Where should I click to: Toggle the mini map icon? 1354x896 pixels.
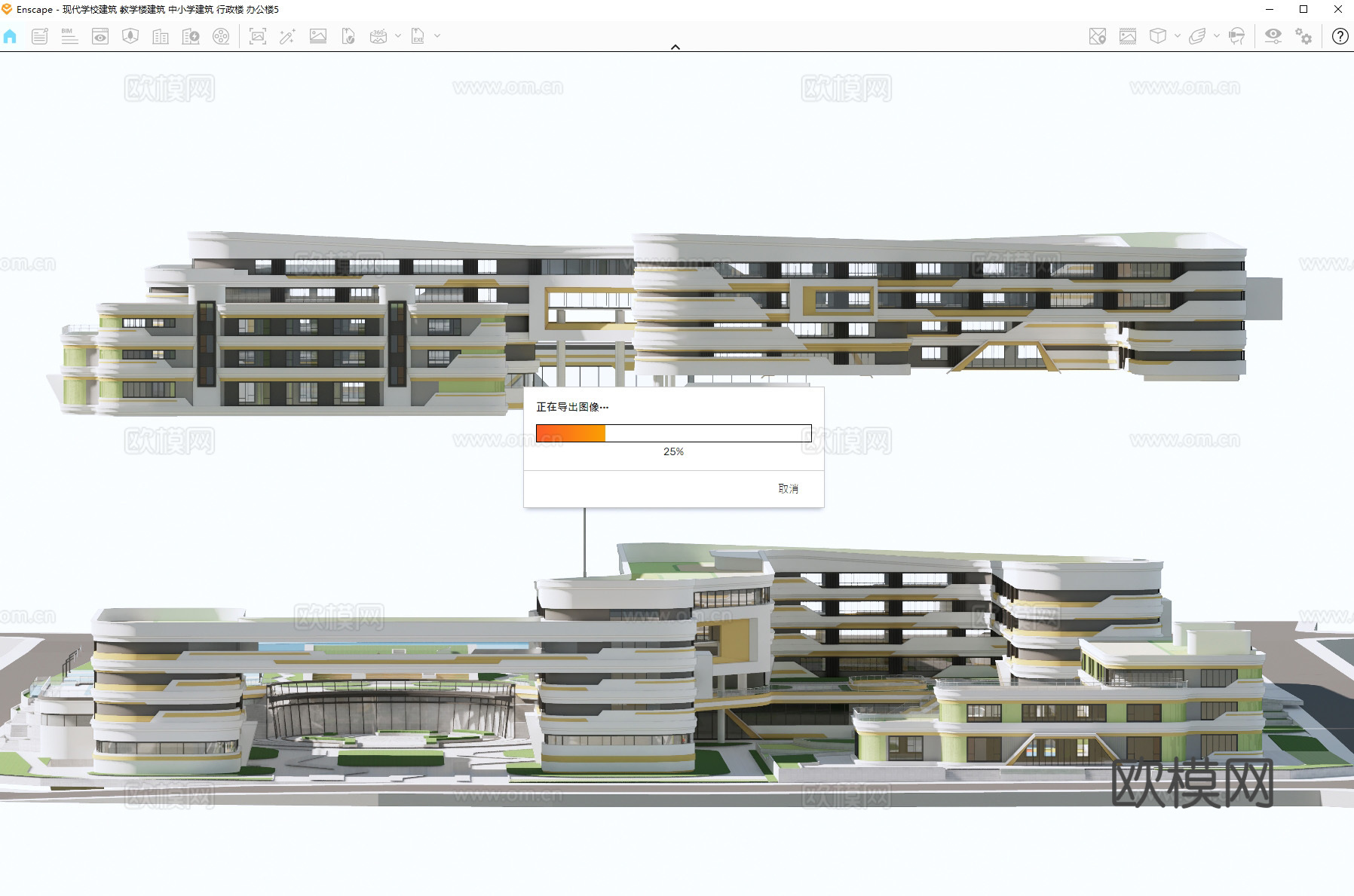coord(1098,36)
